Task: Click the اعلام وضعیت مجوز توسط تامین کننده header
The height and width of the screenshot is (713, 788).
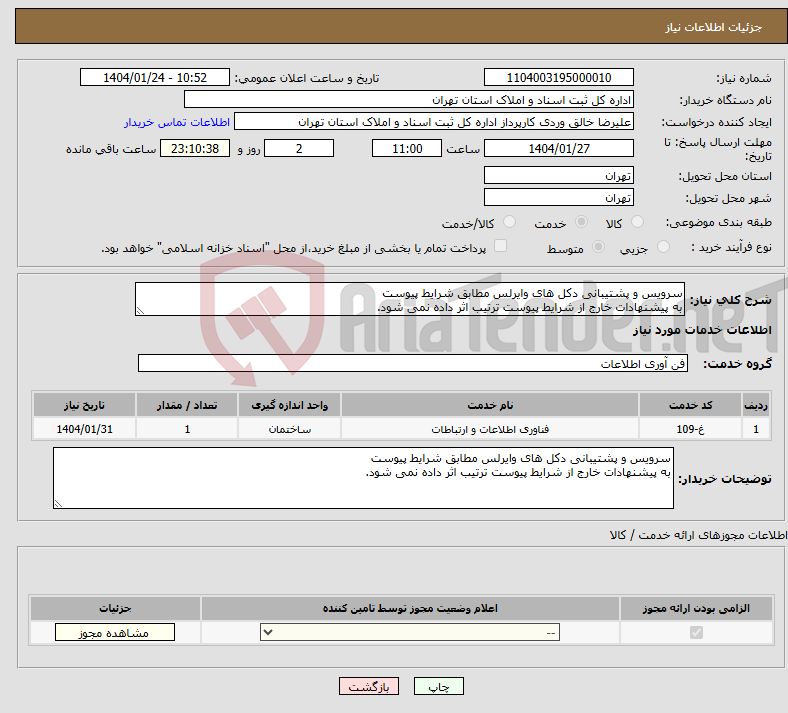Action: tap(410, 608)
